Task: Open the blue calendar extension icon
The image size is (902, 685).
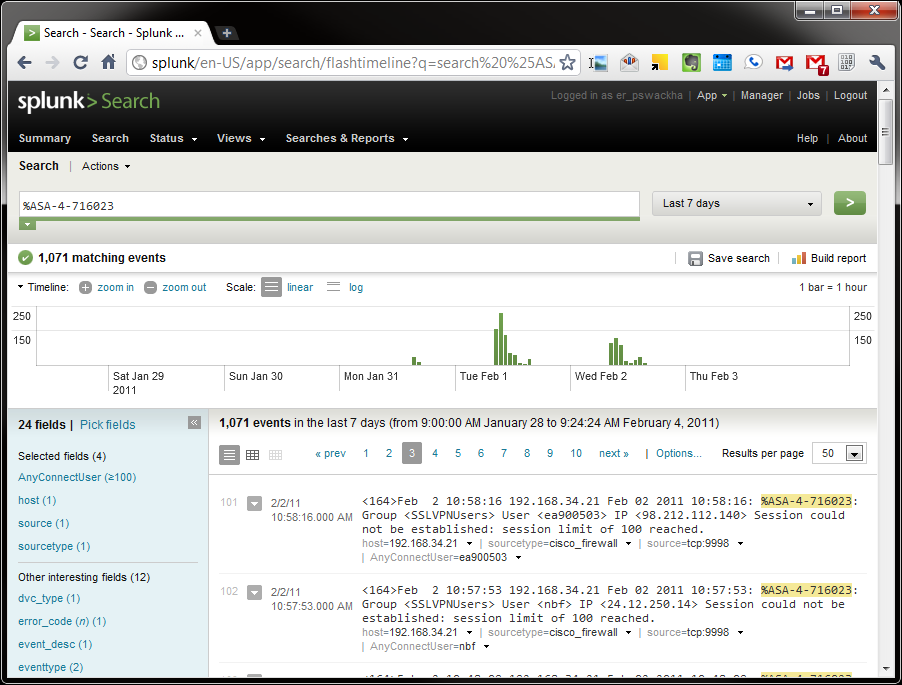Action: tap(722, 62)
